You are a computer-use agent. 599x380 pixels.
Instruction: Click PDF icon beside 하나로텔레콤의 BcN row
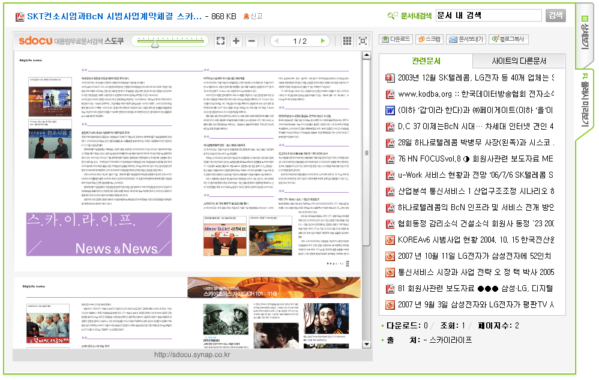point(390,208)
